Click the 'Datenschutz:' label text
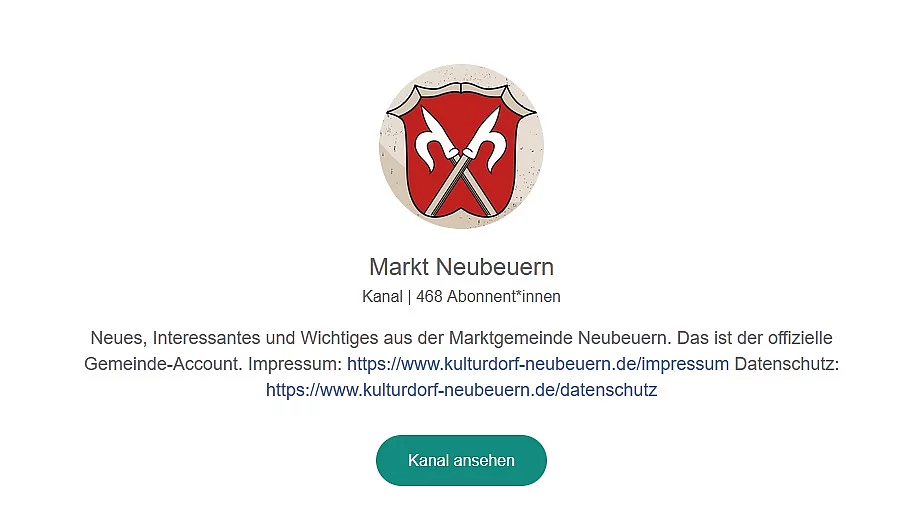This screenshot has width=905, height=507. [787, 364]
